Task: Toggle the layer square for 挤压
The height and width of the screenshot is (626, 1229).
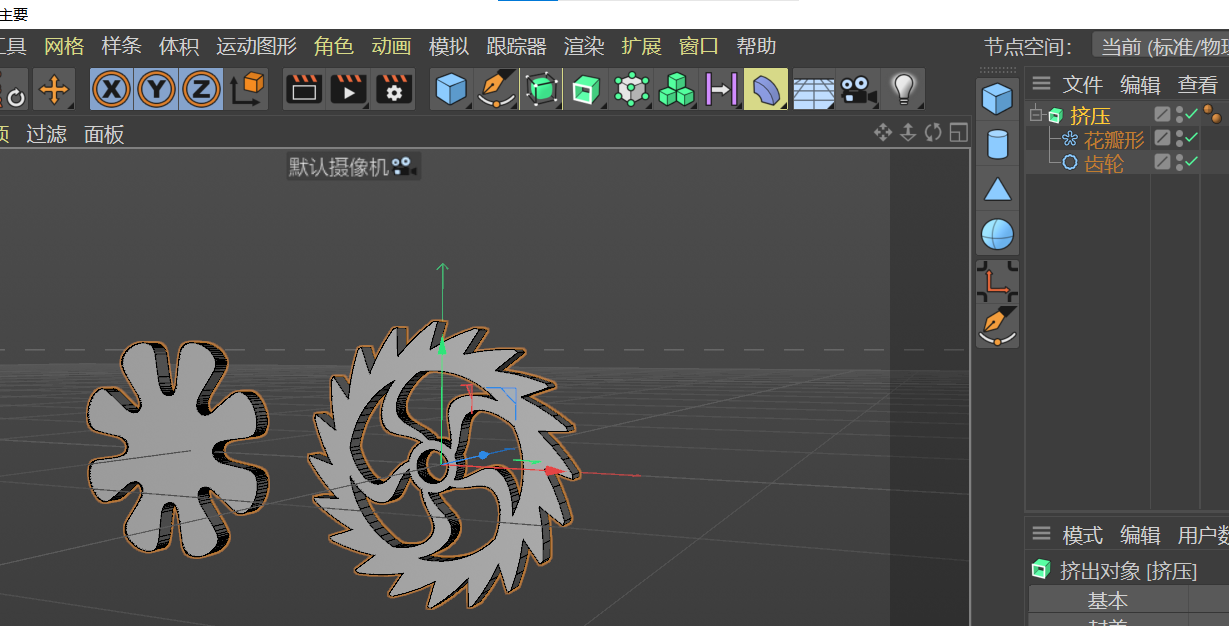Action: [x=1162, y=114]
